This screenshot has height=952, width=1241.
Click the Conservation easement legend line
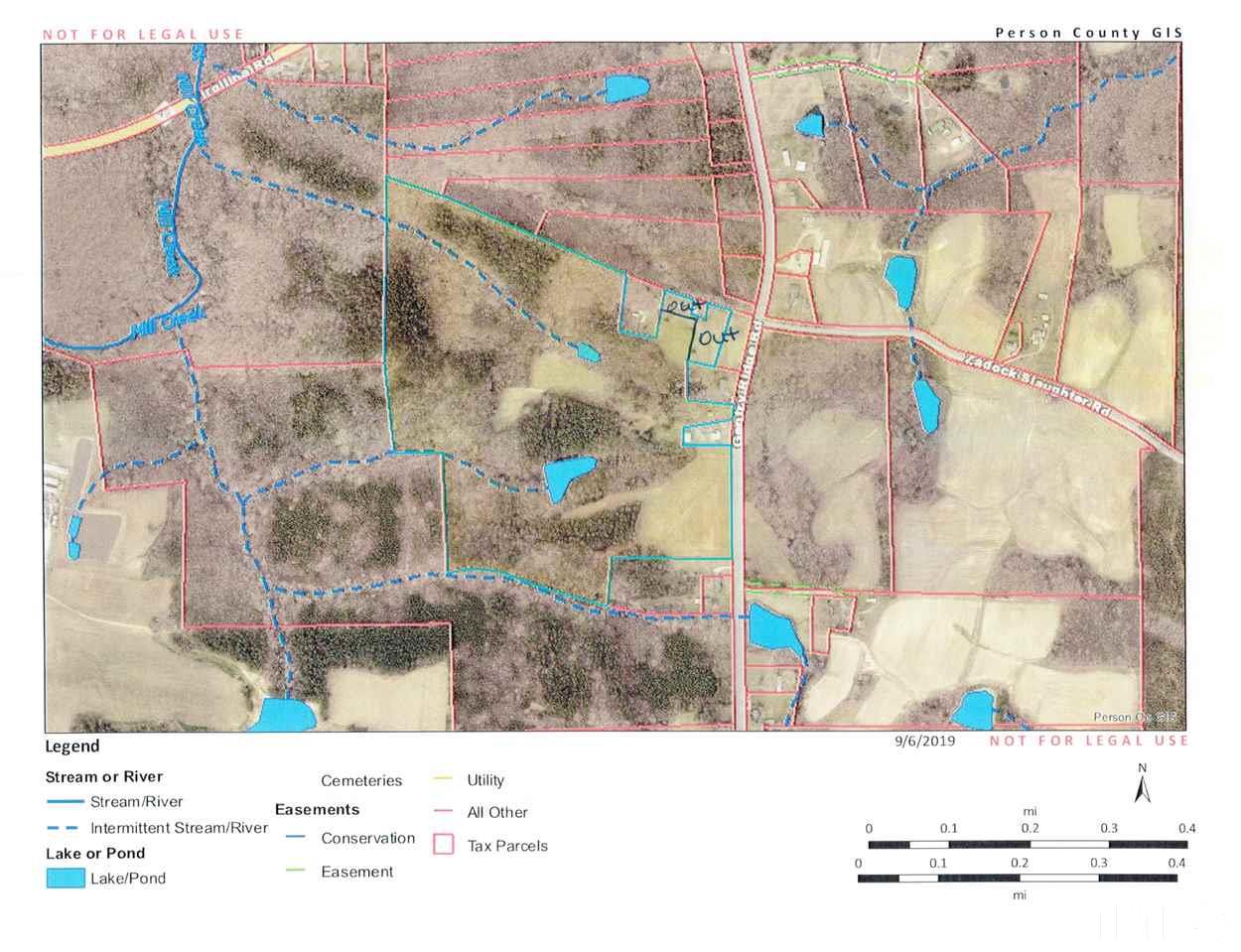click(295, 838)
